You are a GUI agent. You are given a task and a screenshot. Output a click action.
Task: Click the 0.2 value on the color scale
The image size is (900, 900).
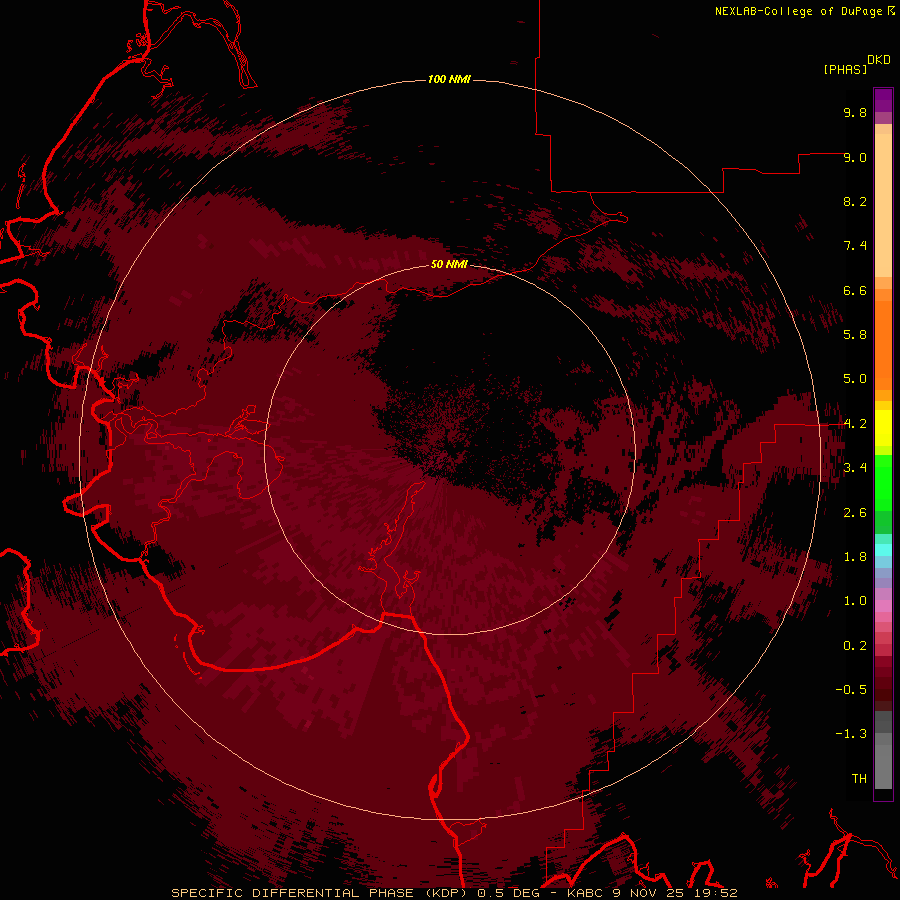(x=855, y=646)
